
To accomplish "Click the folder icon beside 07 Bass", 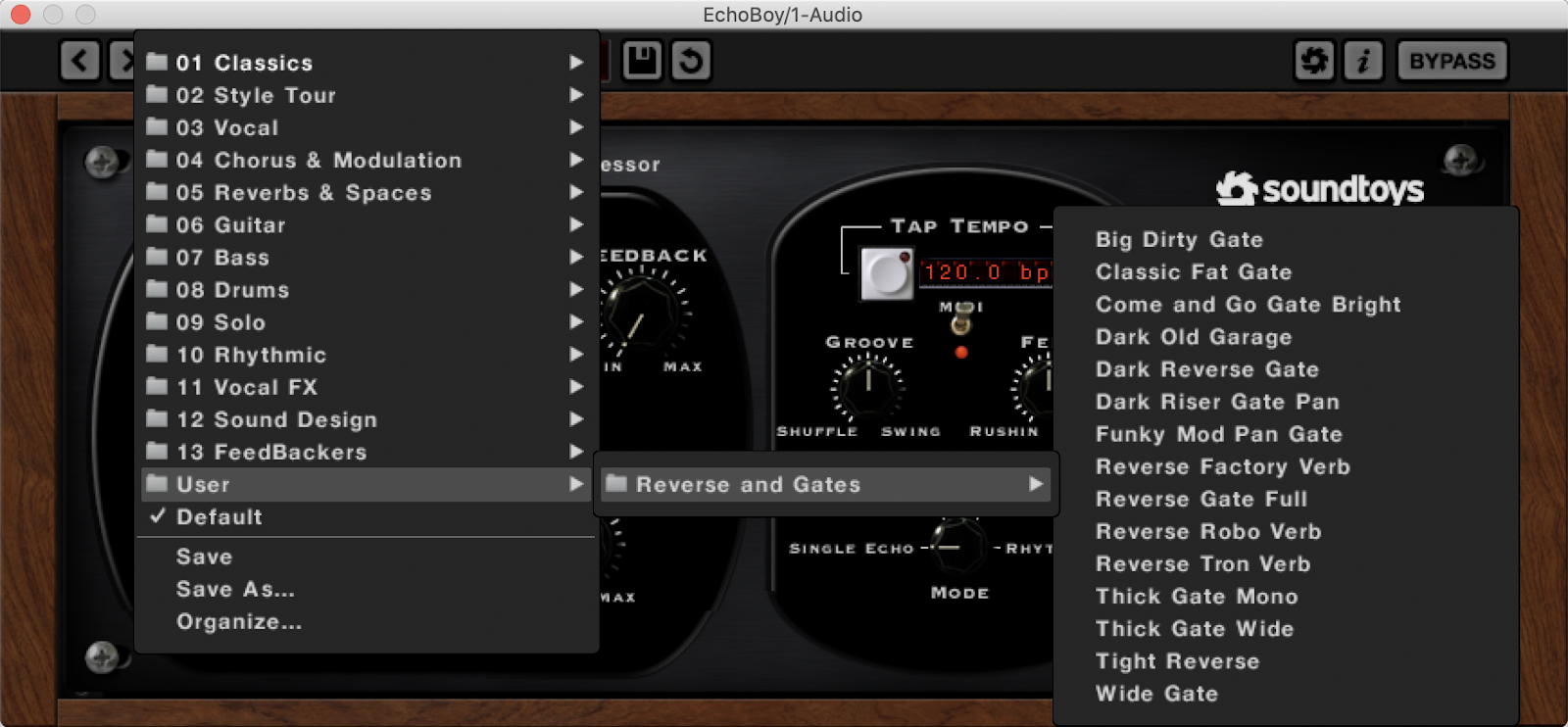I will point(157,257).
